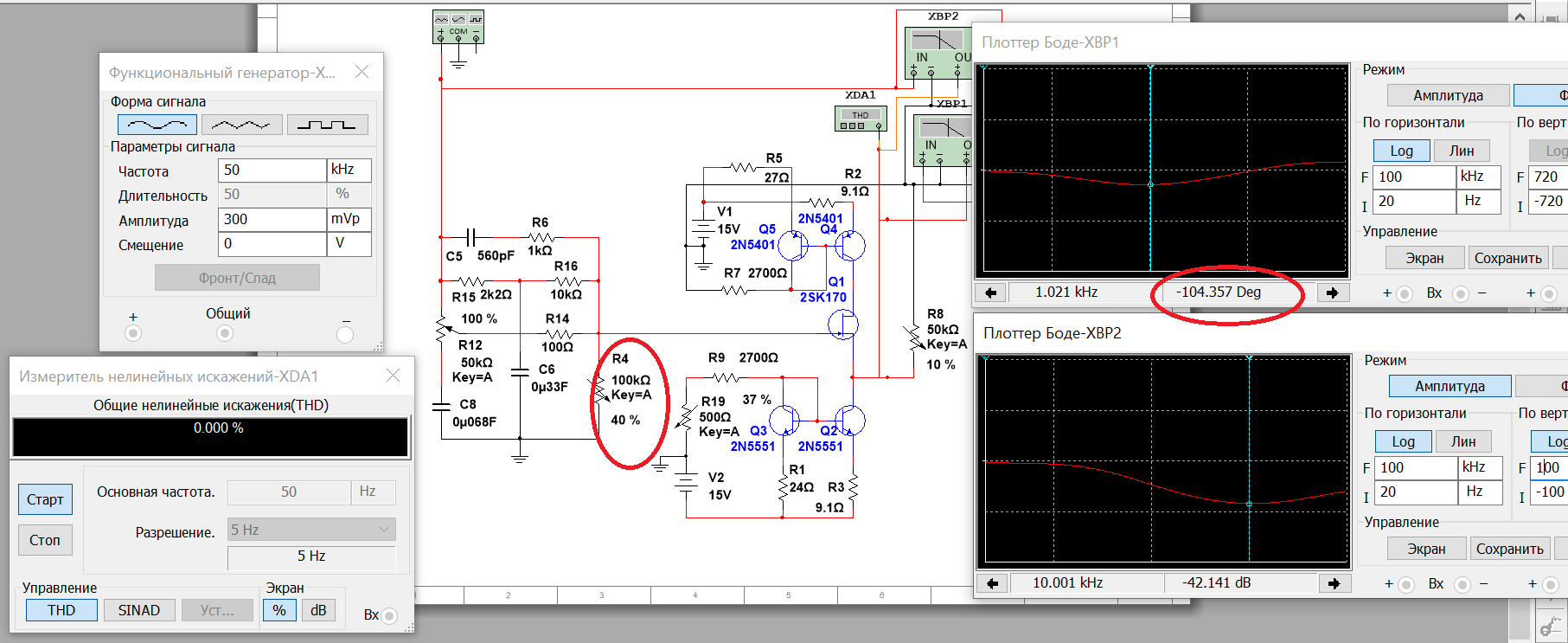Click Старт in distortion analyzer

(x=45, y=499)
